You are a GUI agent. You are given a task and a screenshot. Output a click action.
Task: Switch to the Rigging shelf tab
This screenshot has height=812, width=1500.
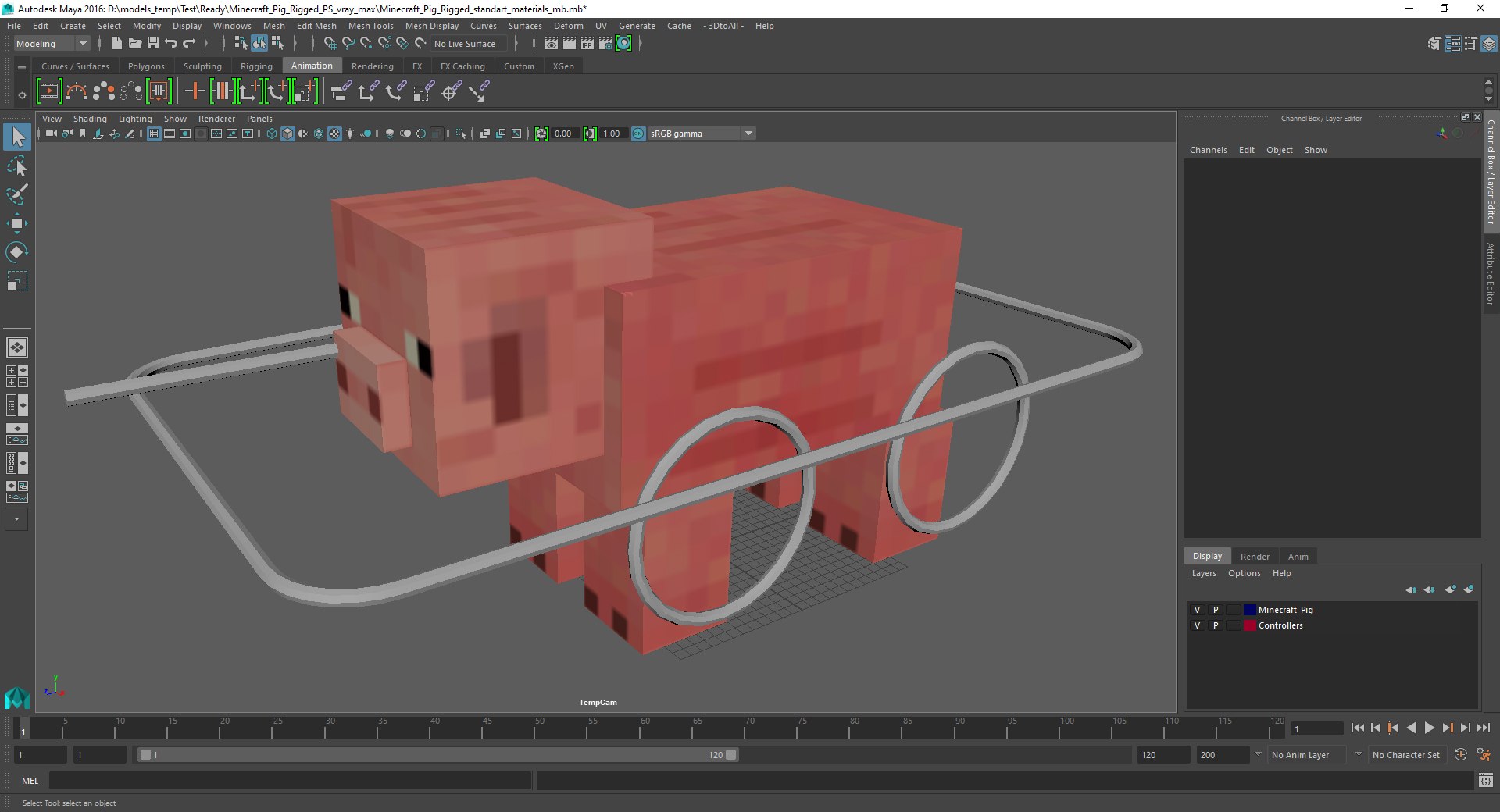click(256, 66)
